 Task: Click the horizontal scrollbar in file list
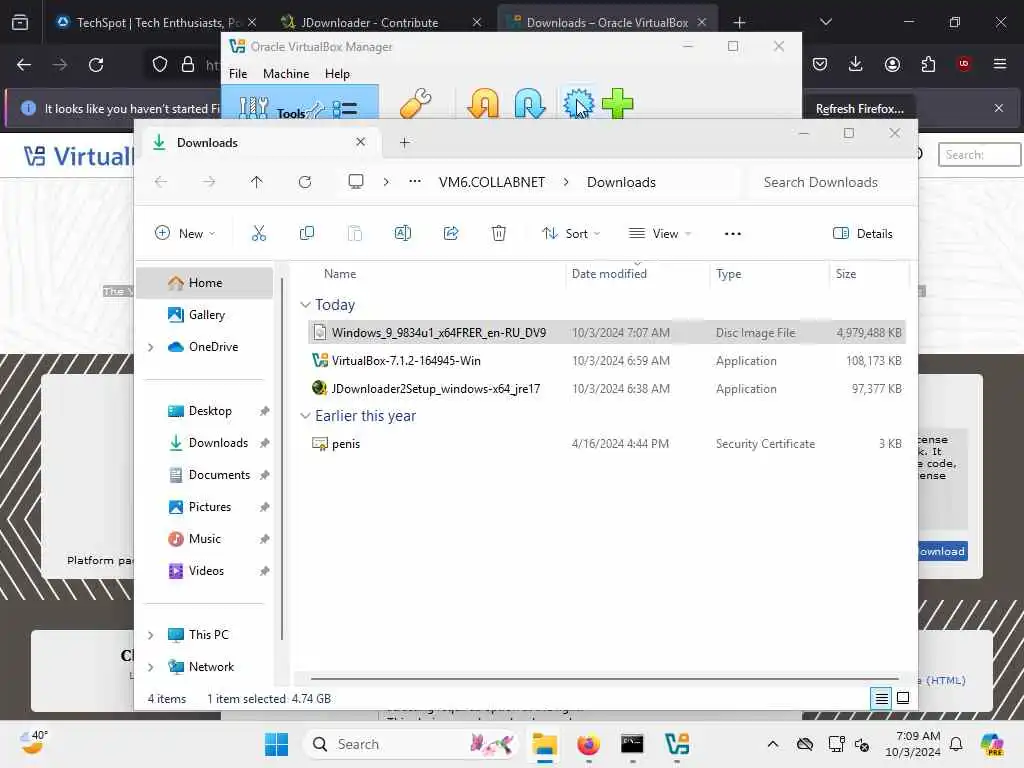pyautogui.click(x=605, y=679)
